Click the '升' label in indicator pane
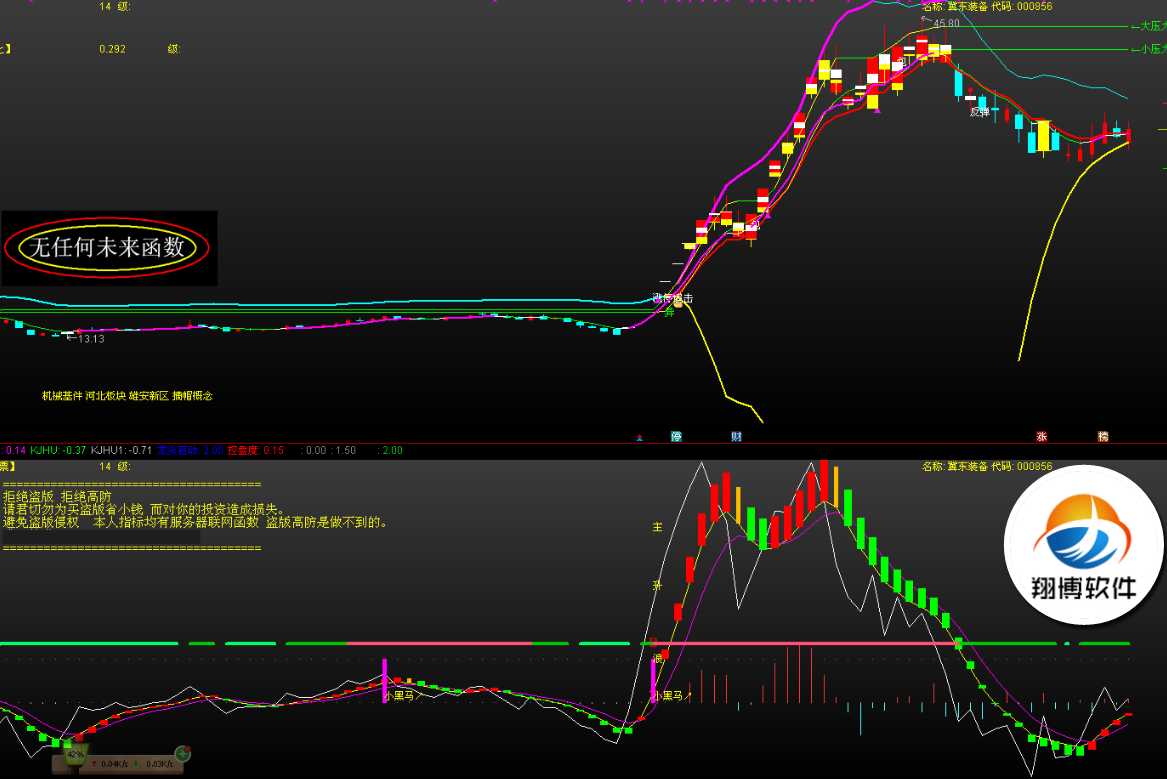Viewport: 1167px width, 779px height. 657,586
